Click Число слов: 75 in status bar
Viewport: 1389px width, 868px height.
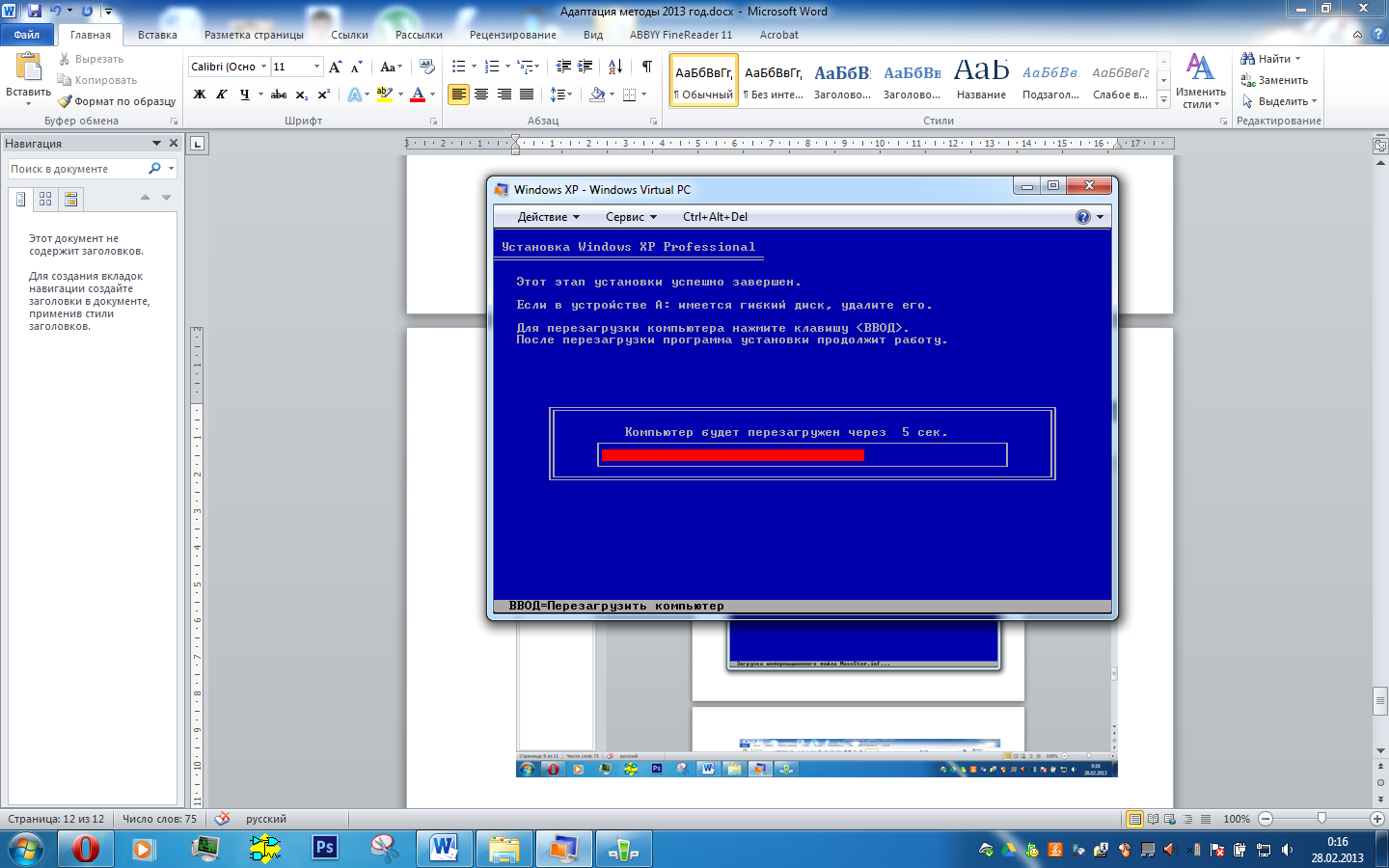coord(159,819)
